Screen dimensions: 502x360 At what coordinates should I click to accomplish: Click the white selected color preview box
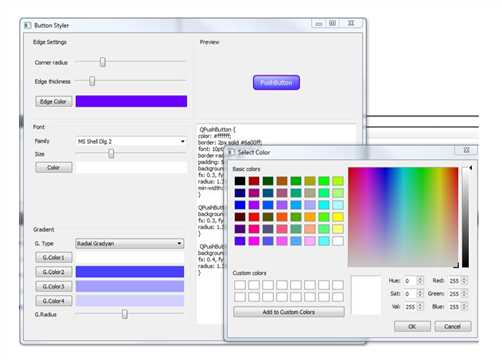click(366, 295)
